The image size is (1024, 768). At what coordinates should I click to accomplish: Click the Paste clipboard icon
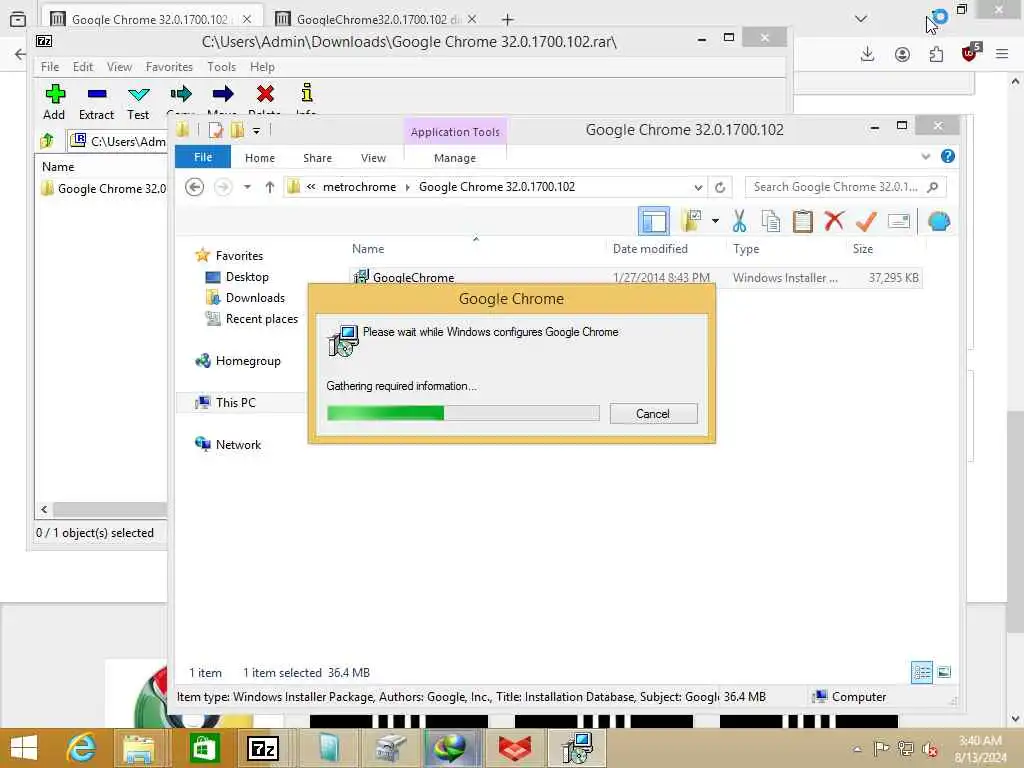[803, 221]
